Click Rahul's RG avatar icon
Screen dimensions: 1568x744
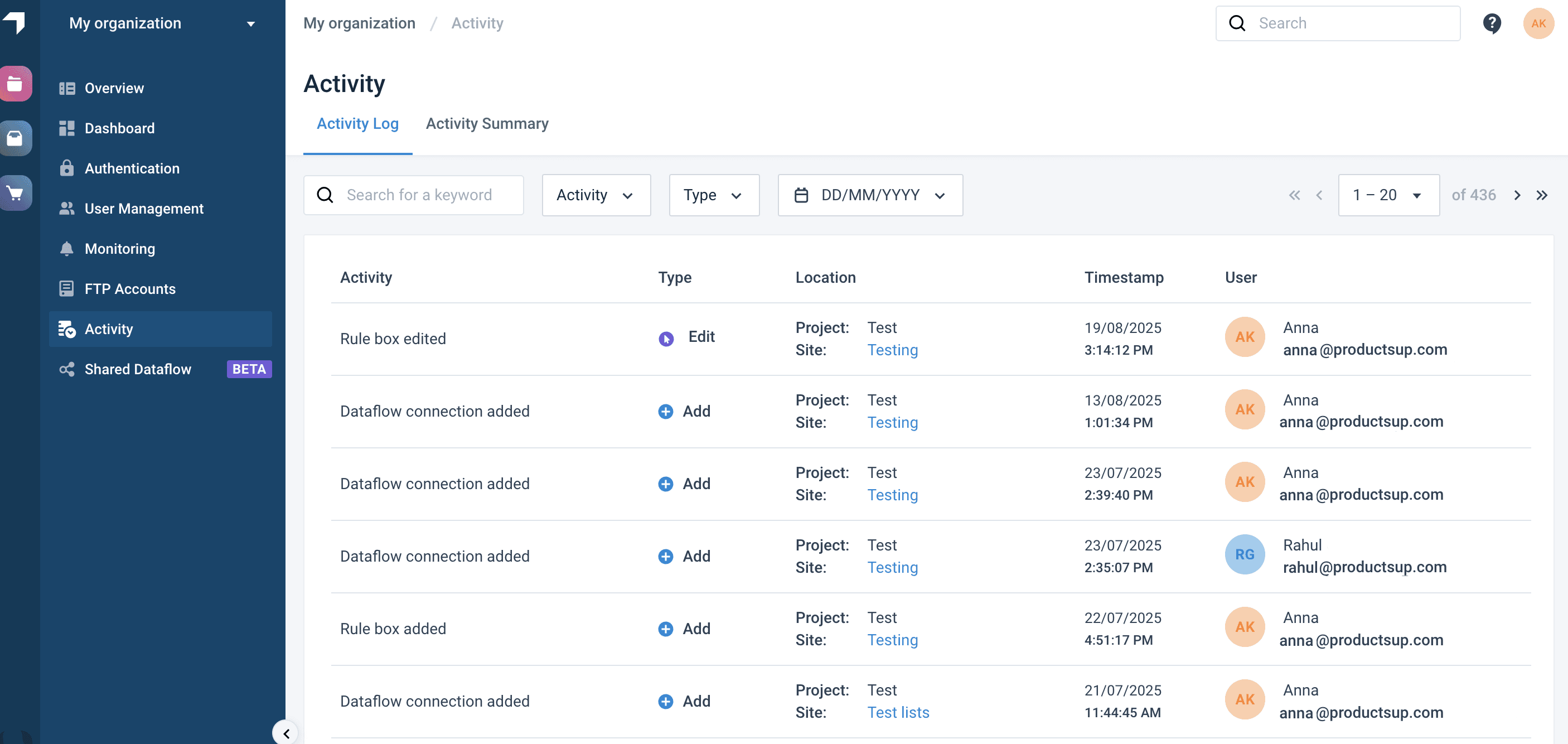pyautogui.click(x=1244, y=554)
